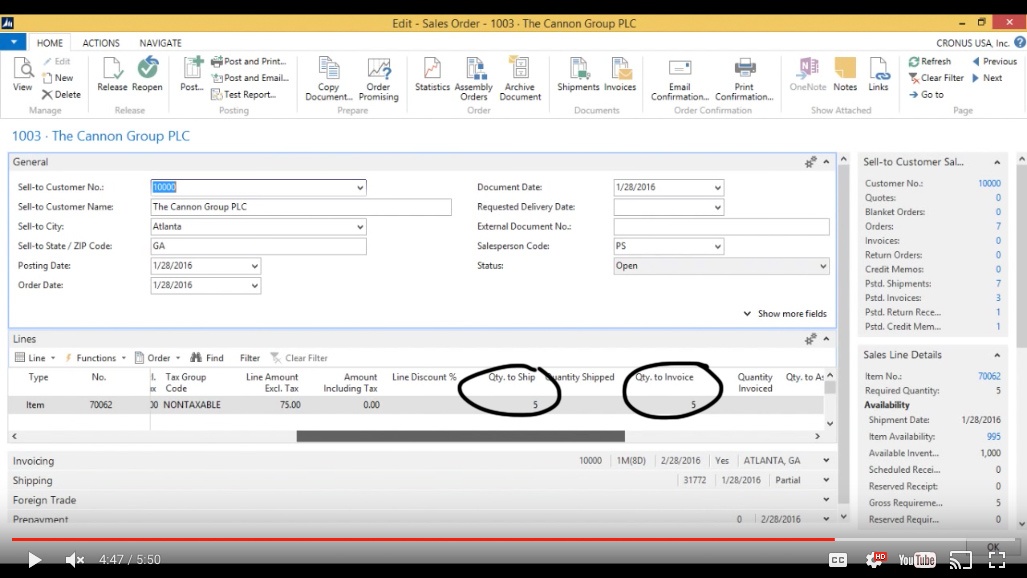Open order Statistics
This screenshot has height=578, width=1027.
coord(432,74)
